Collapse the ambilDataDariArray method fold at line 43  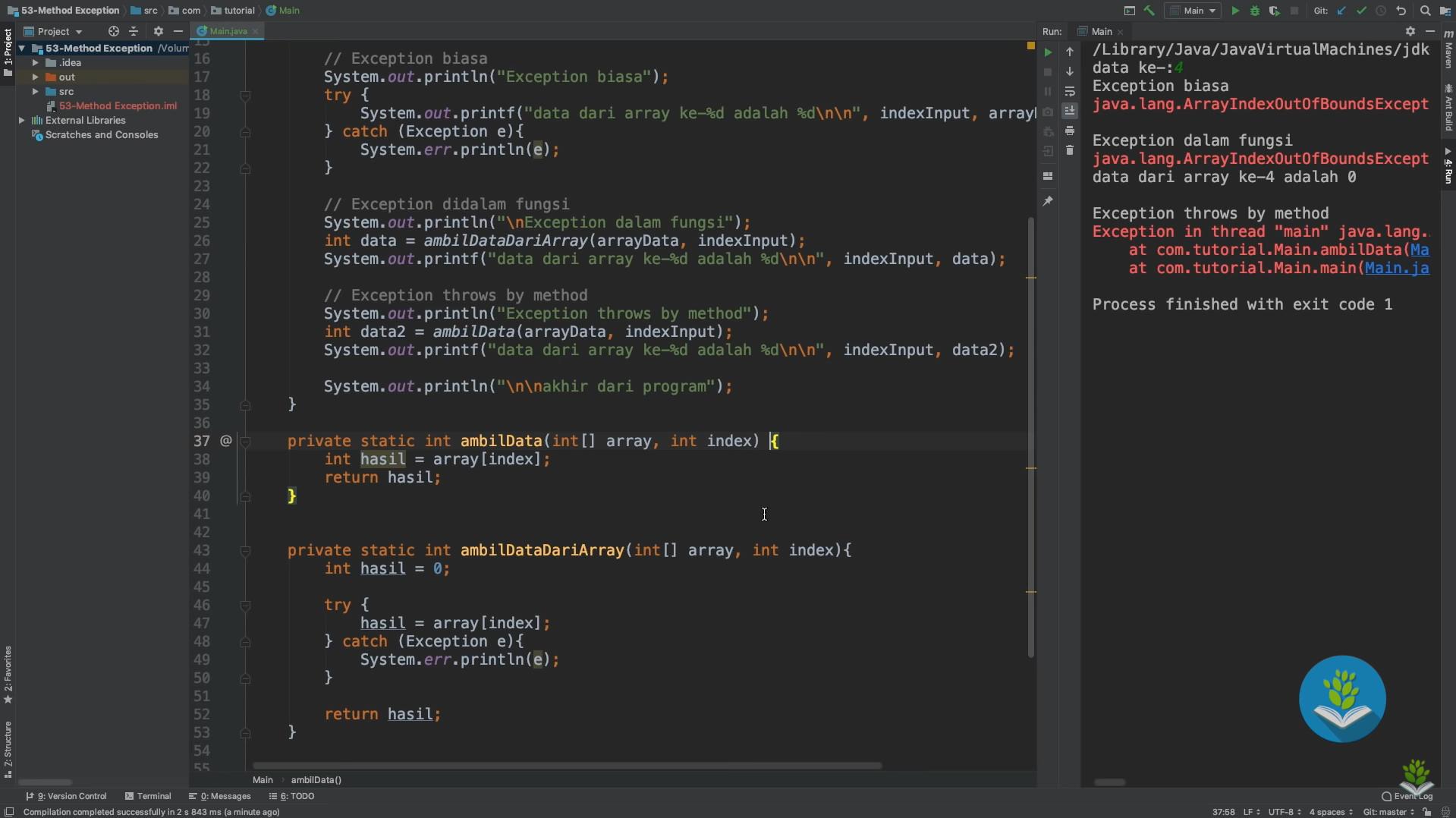(245, 551)
